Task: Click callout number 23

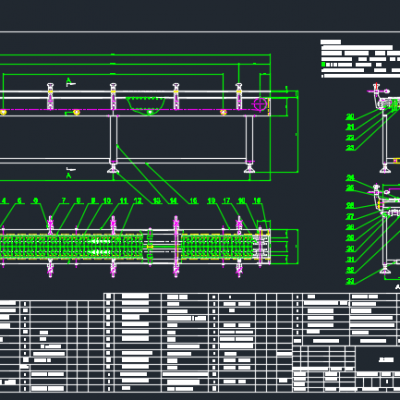Action: (350, 147)
